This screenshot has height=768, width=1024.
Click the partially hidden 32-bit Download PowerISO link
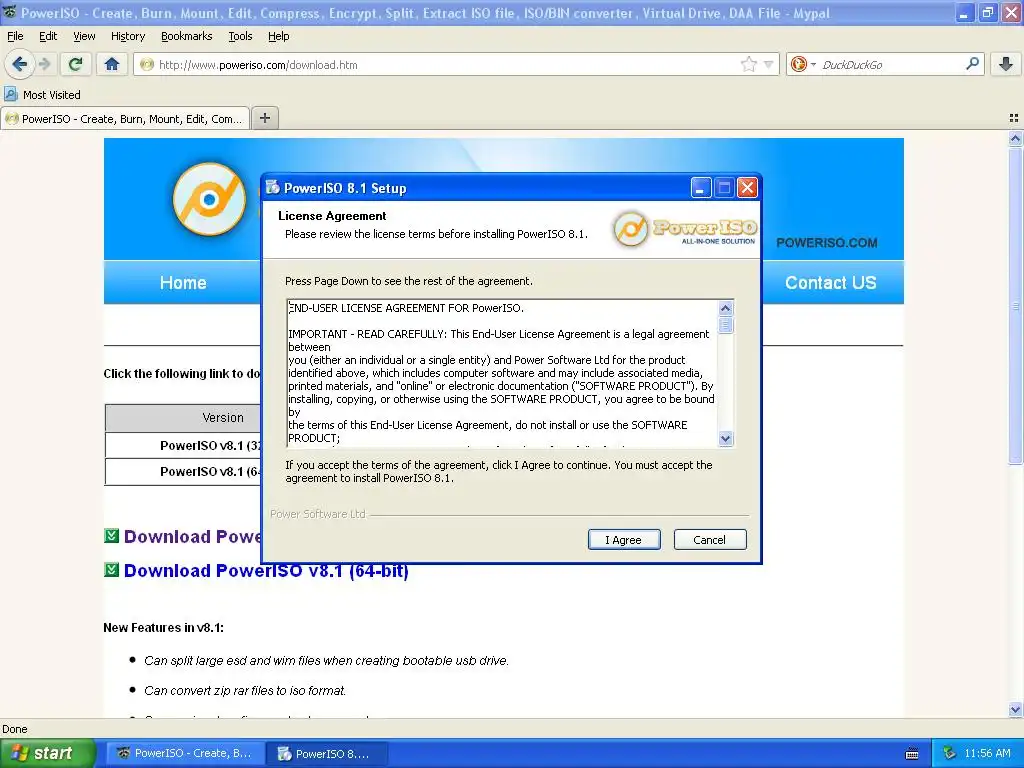point(192,537)
